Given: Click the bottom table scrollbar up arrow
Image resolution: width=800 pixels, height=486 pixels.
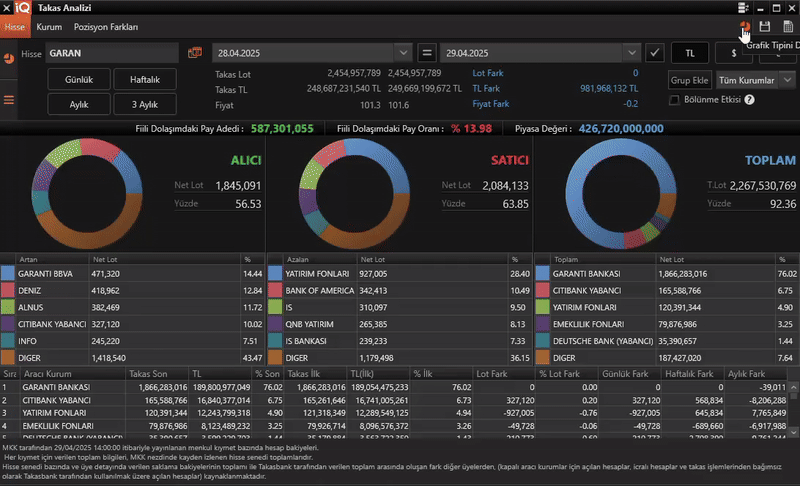Looking at the screenshot, I should point(793,387).
